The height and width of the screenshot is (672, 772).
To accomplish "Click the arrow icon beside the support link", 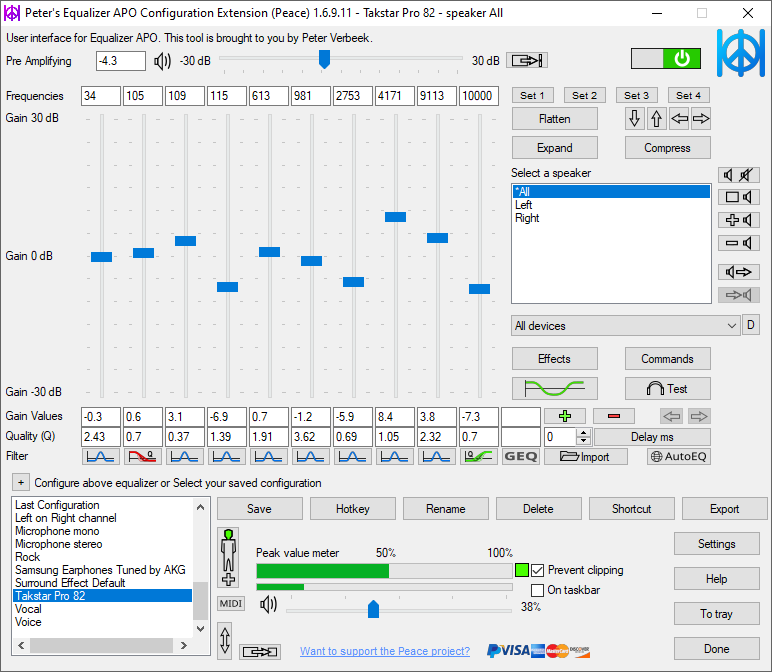I will tap(260, 652).
